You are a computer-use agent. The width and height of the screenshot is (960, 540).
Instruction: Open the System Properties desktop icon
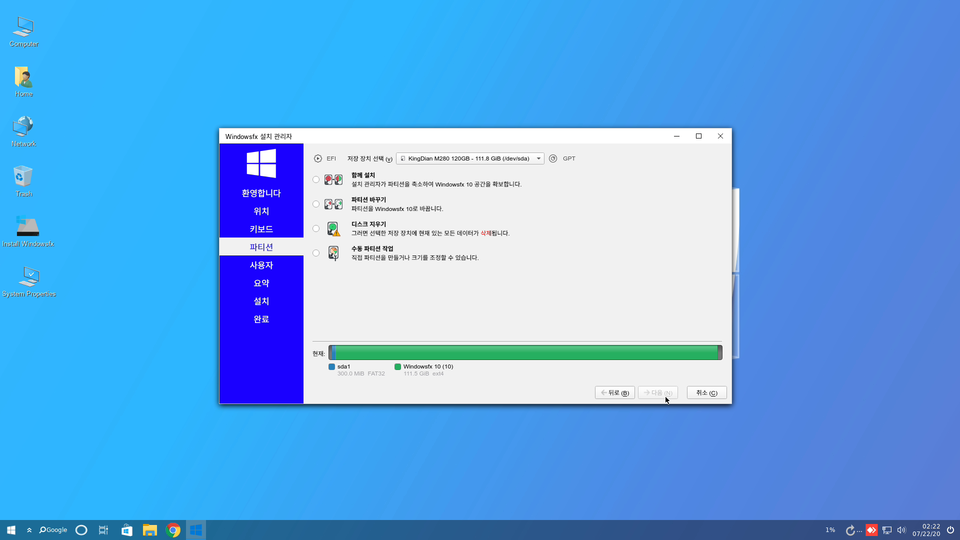29,282
